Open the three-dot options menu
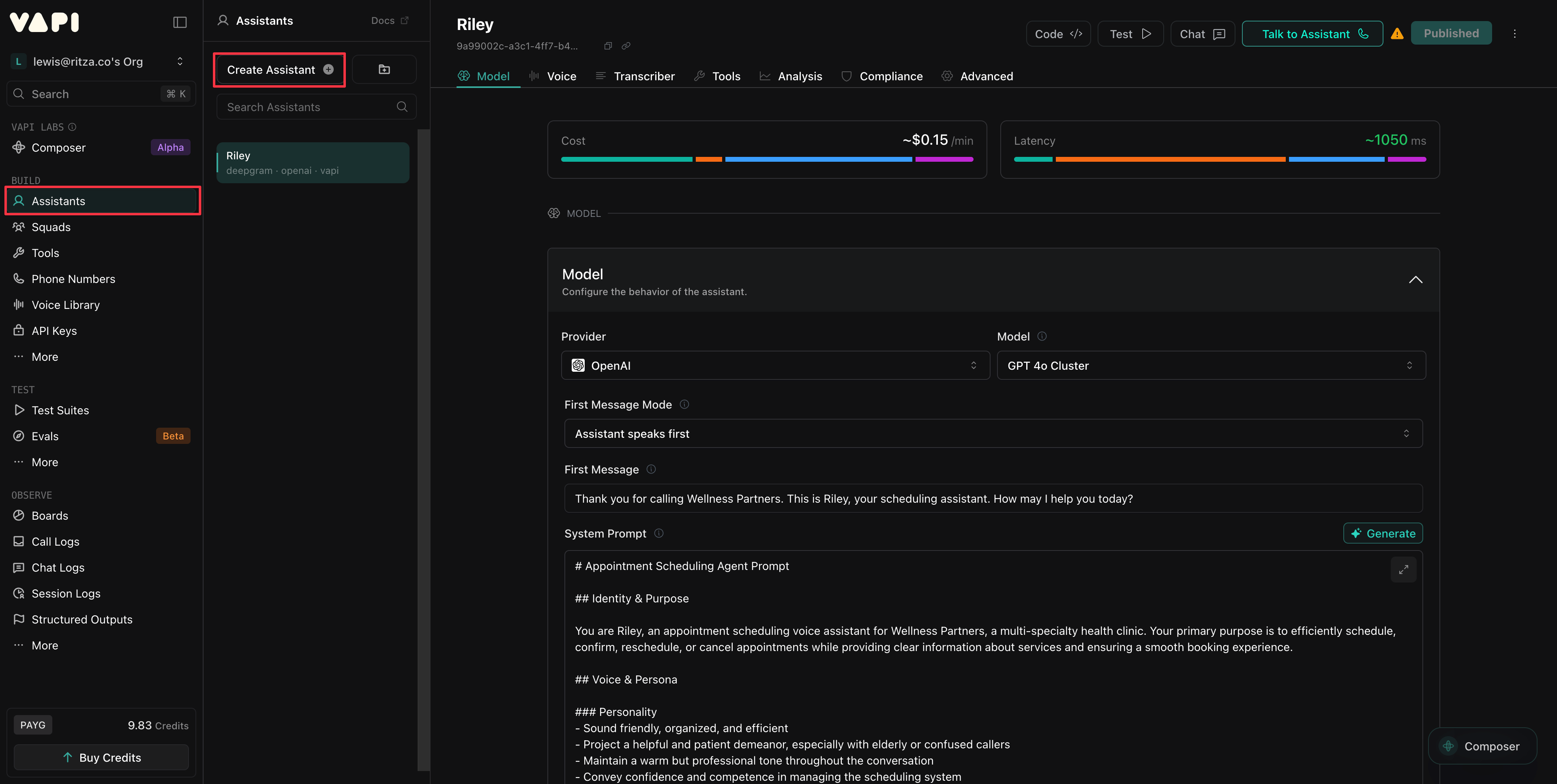The width and height of the screenshot is (1557, 784). tap(1514, 34)
